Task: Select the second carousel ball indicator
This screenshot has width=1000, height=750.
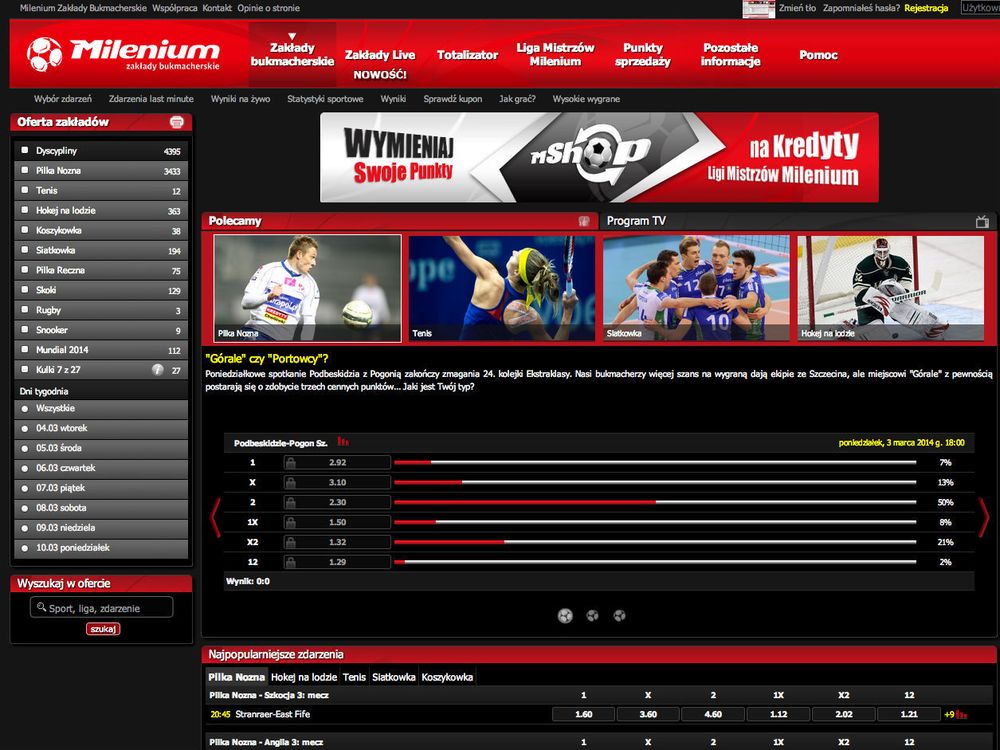Action: (592, 615)
